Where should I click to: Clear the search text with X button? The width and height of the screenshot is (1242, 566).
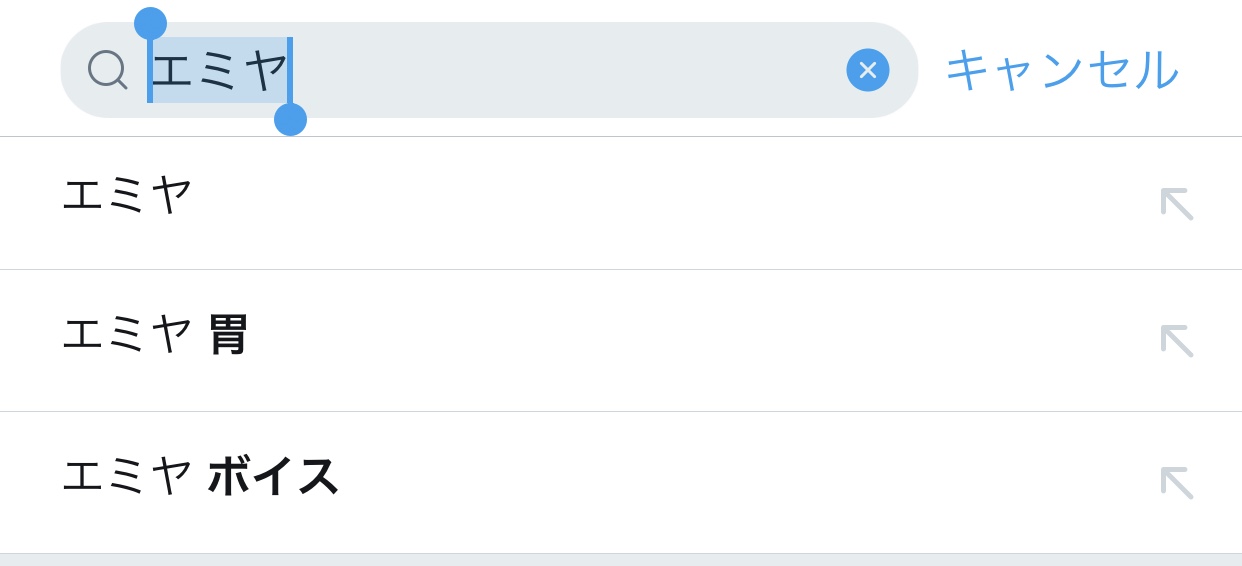click(867, 70)
